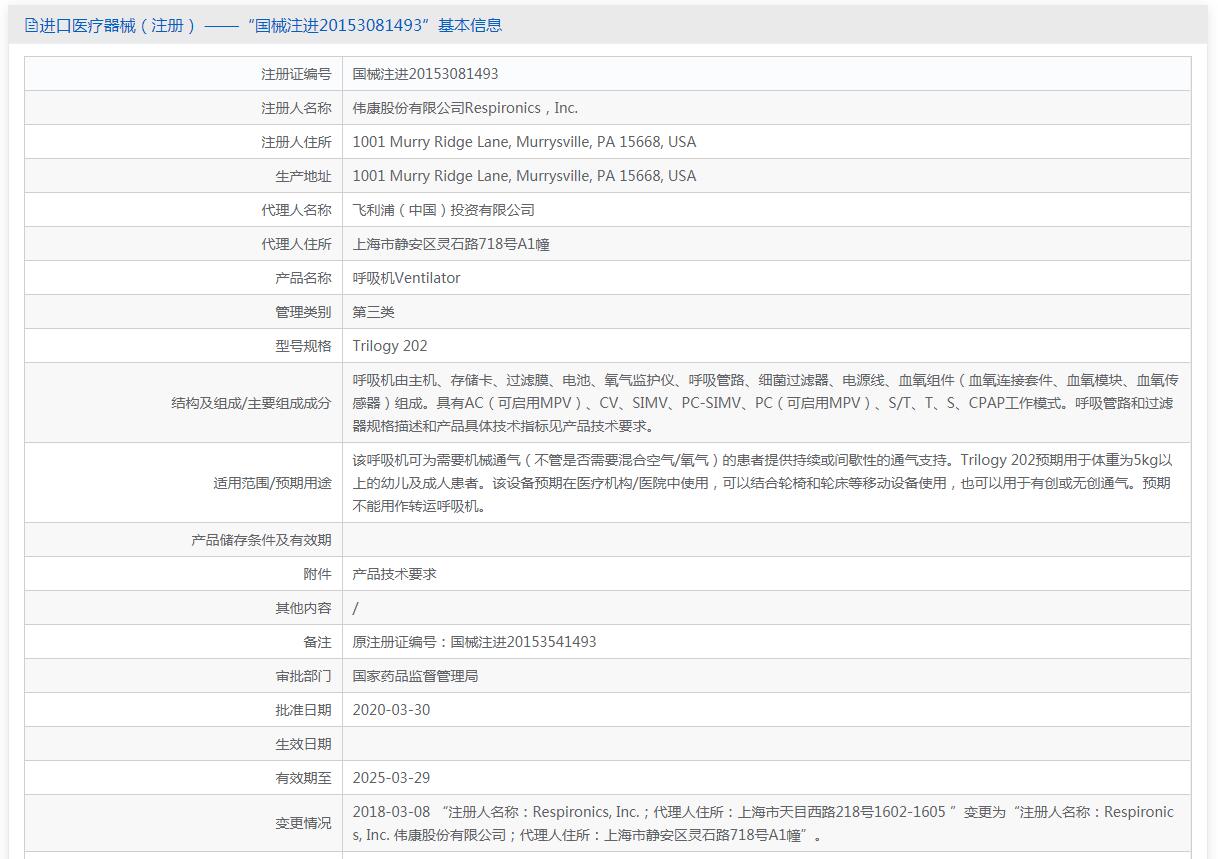Select the 变更情况 label
This screenshot has height=859, width=1218.
click(303, 823)
